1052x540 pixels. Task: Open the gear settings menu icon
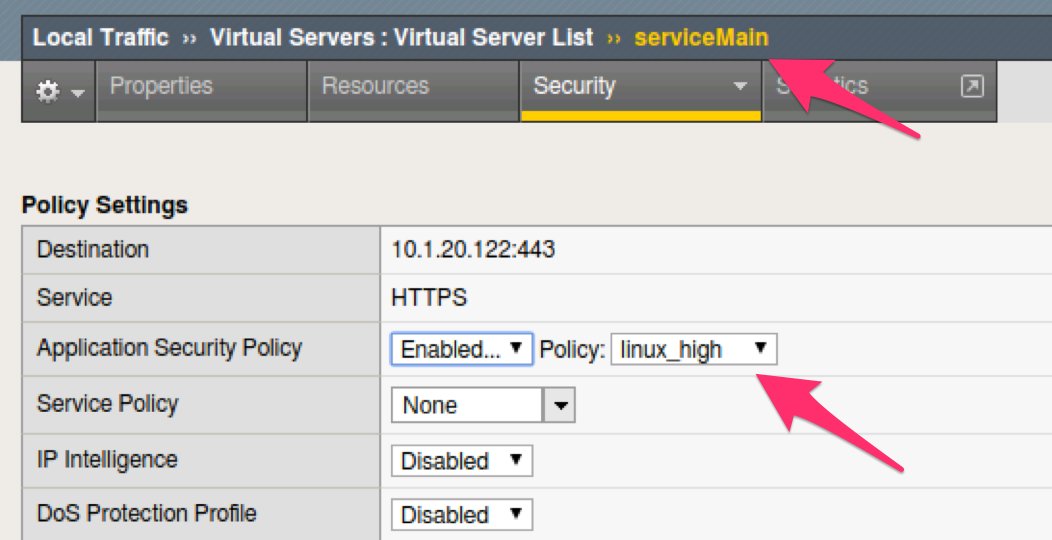[48, 91]
